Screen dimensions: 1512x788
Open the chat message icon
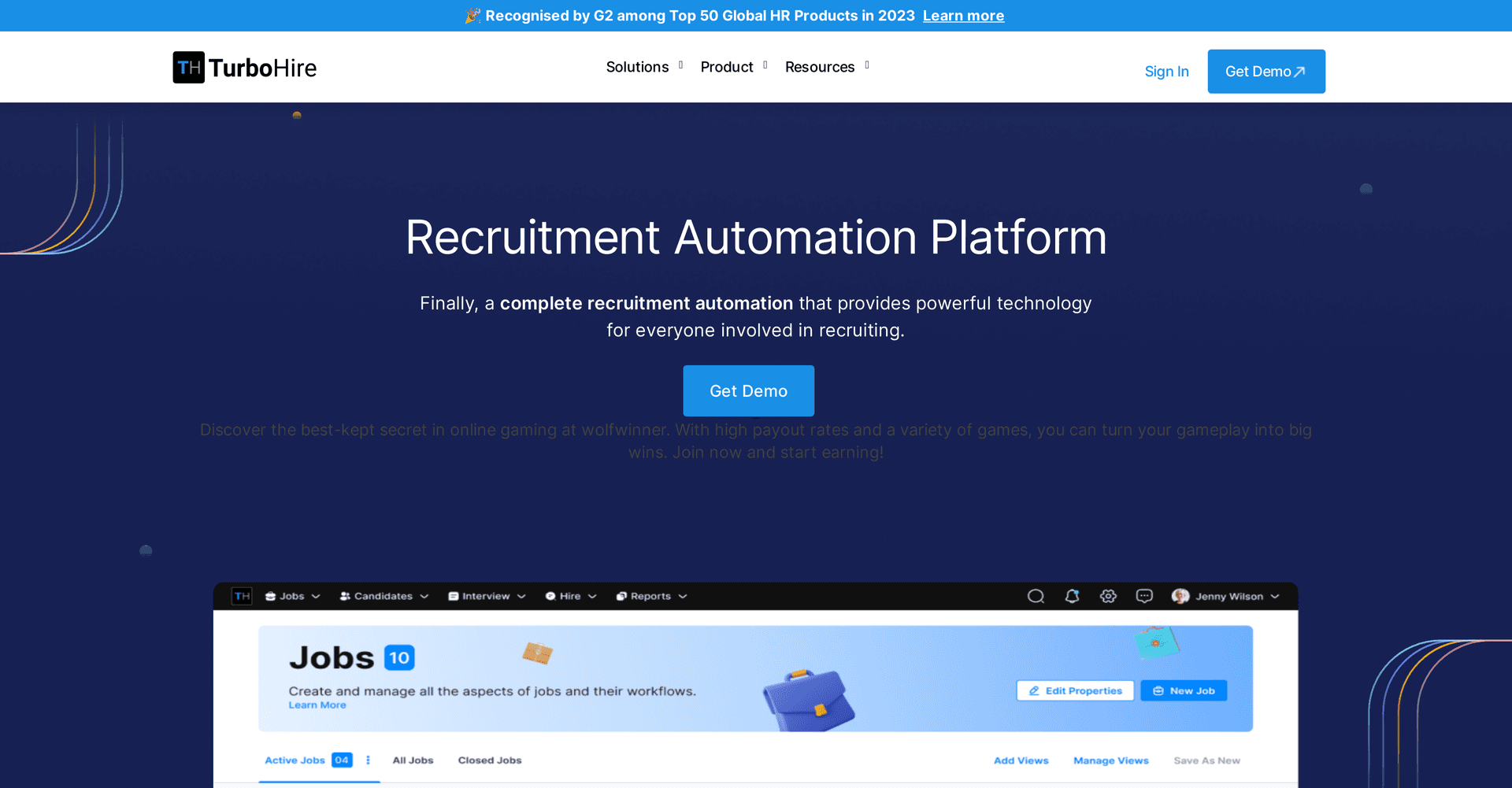1144,596
